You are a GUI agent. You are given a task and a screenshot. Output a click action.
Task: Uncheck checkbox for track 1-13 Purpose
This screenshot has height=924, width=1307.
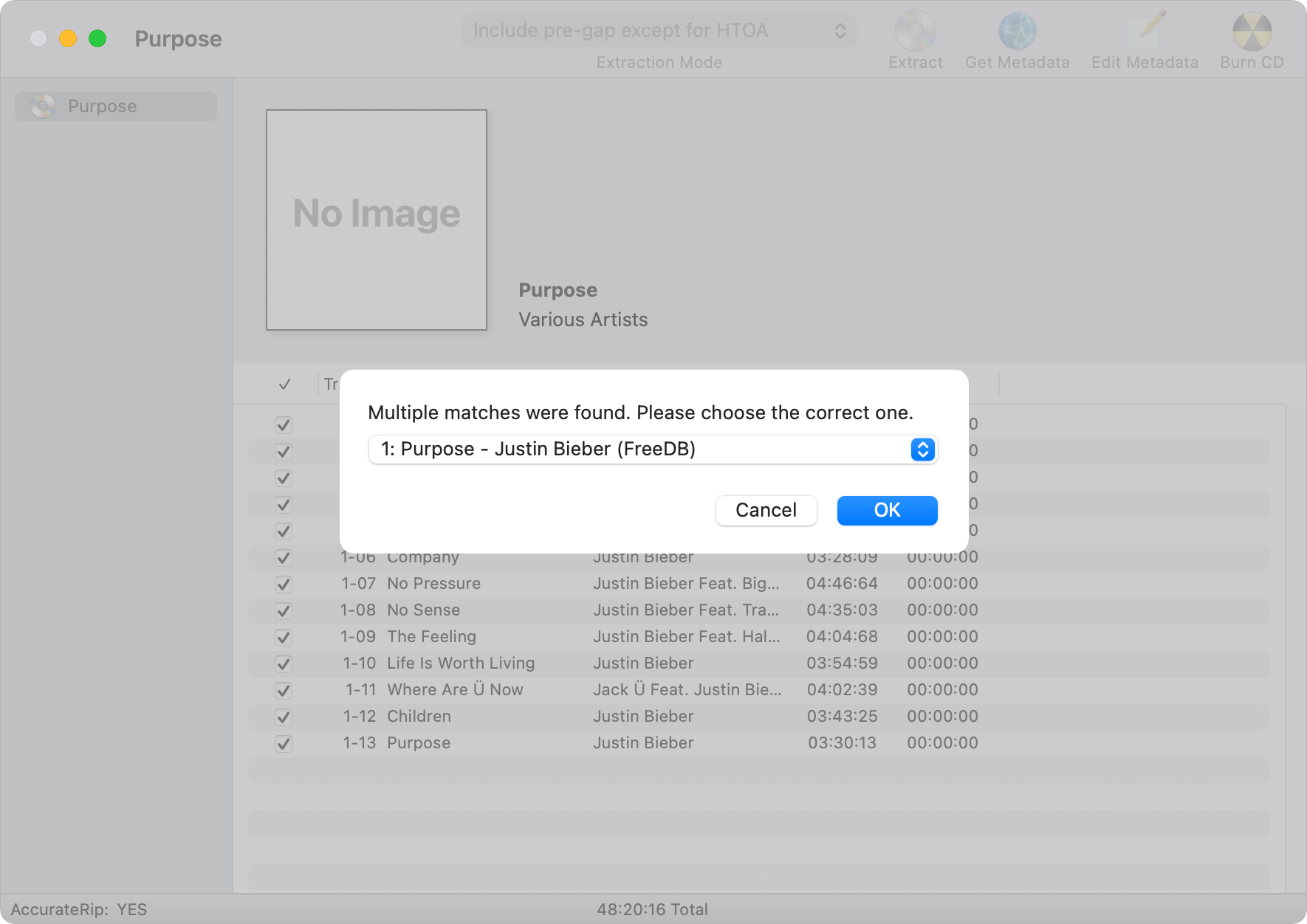pyautogui.click(x=284, y=744)
